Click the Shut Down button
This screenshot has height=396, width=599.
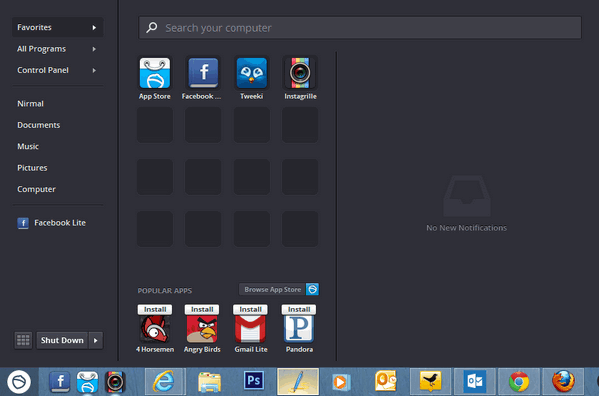point(62,340)
